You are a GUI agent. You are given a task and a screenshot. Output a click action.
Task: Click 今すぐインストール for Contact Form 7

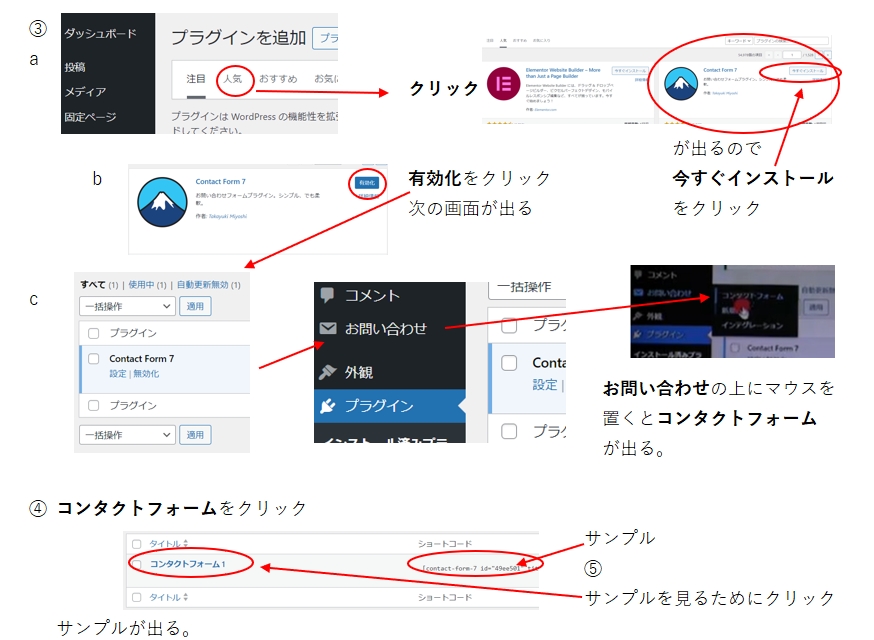click(x=806, y=71)
